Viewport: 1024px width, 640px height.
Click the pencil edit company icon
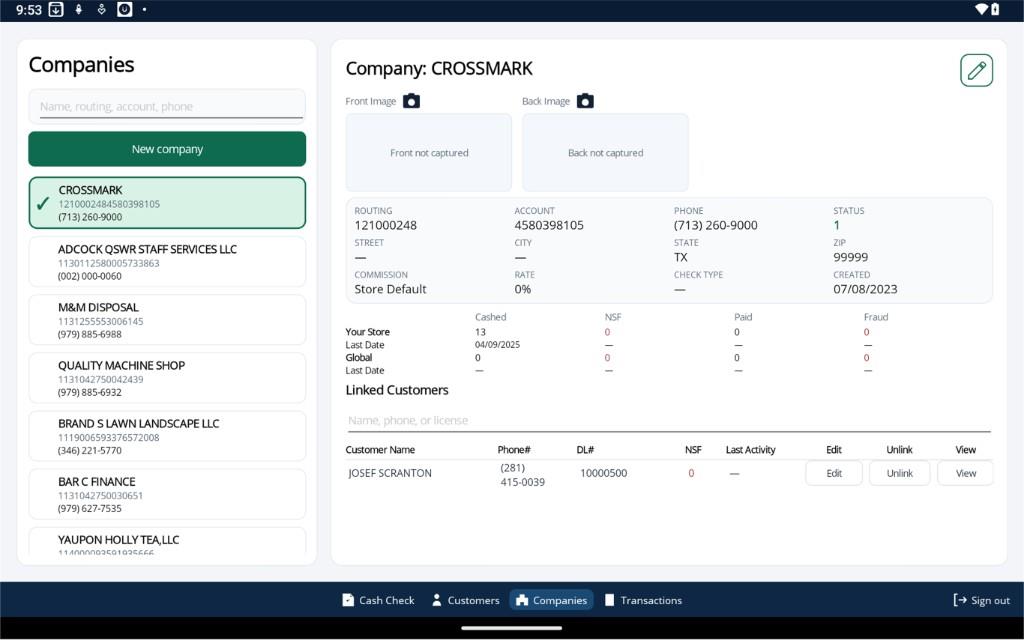[x=976, y=71]
